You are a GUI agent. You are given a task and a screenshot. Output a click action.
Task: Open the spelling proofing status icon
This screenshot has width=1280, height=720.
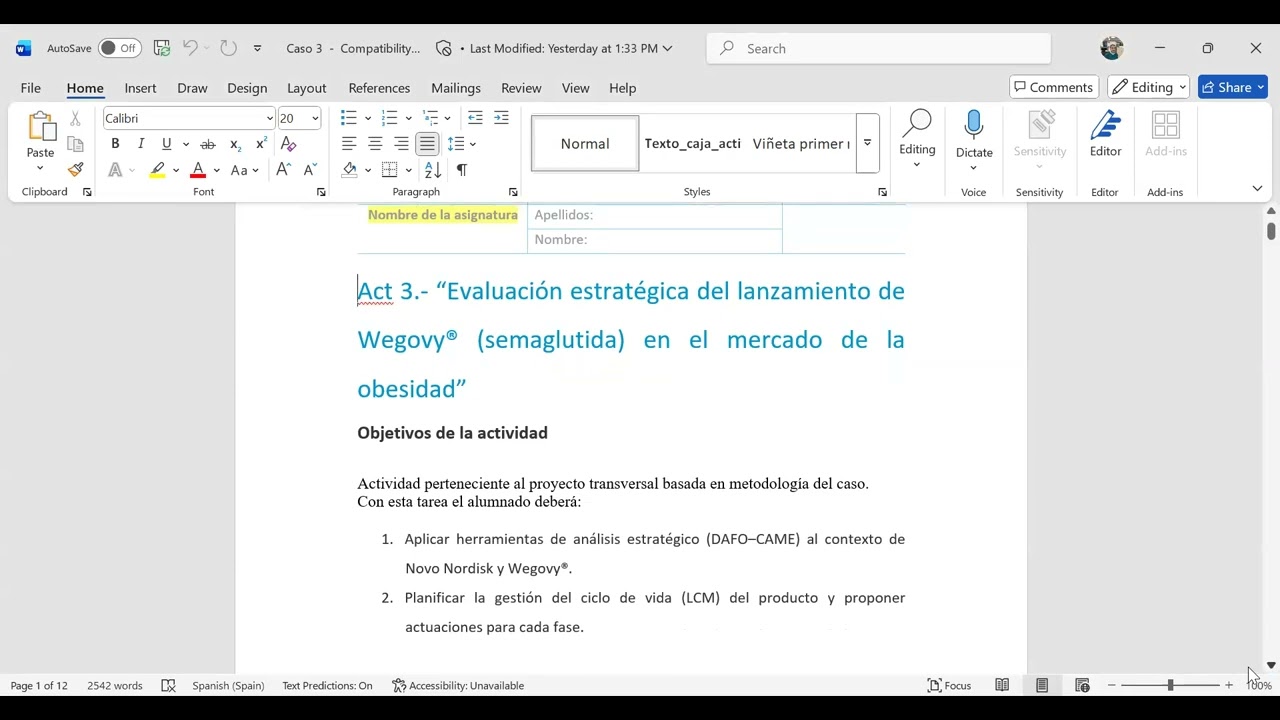click(168, 685)
